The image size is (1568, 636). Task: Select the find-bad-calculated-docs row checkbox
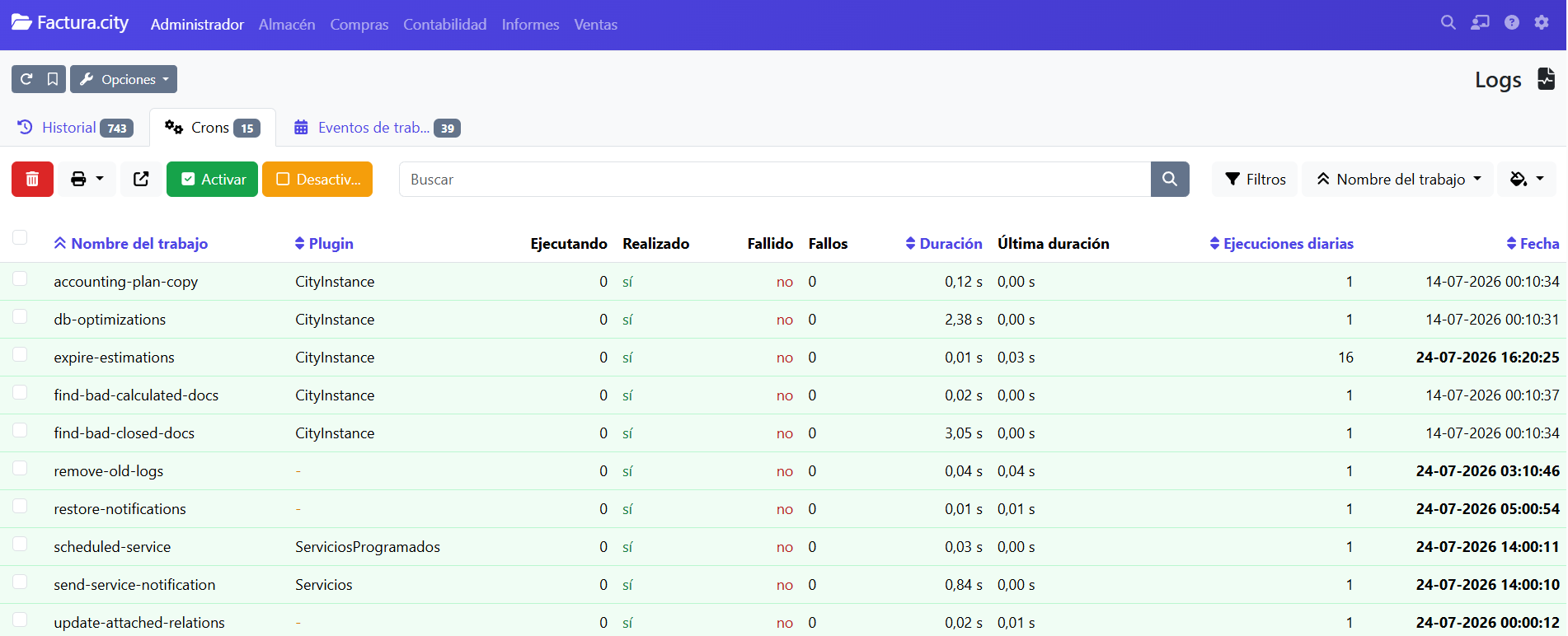tap(20, 392)
